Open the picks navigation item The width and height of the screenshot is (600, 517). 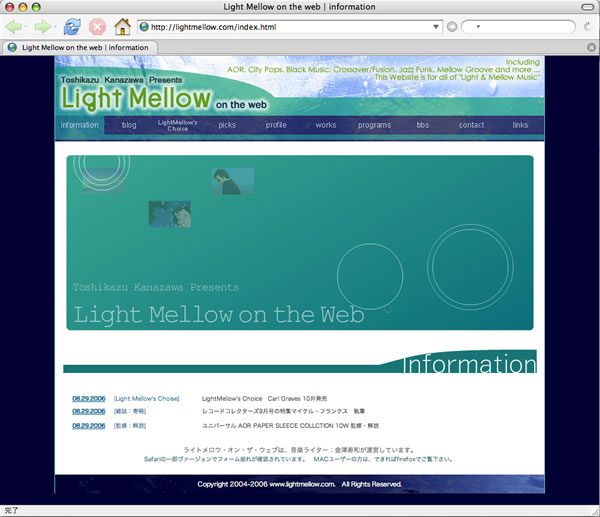[227, 126]
